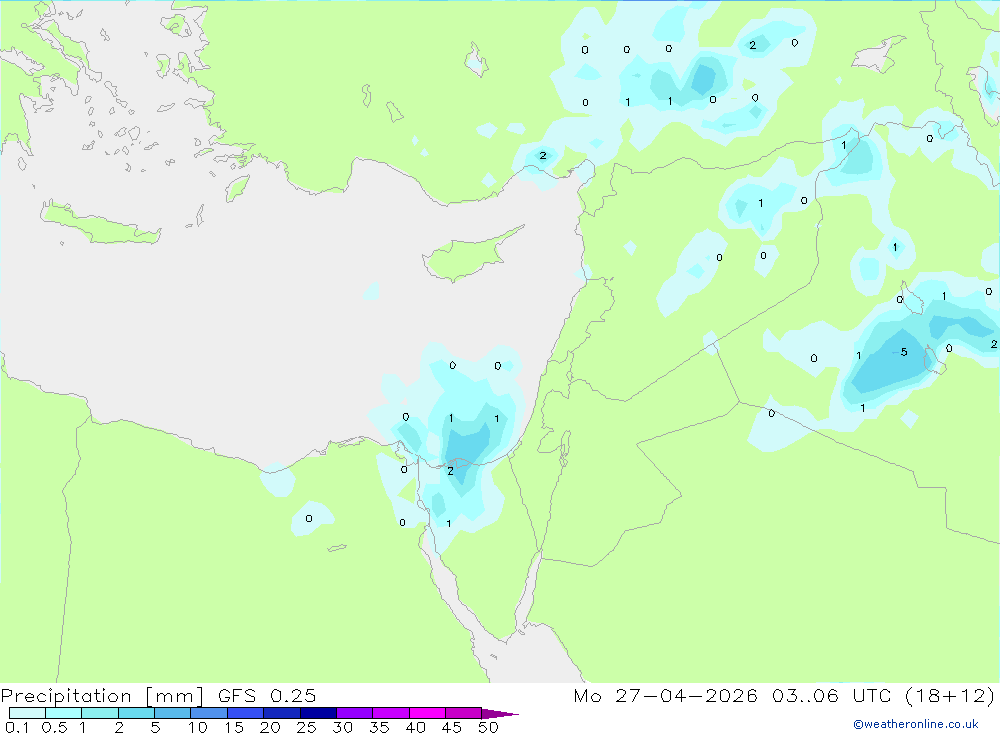1000x733 pixels.
Task: Pick the 5–10 mm light blue legend swatch
Action: pyautogui.click(x=173, y=713)
